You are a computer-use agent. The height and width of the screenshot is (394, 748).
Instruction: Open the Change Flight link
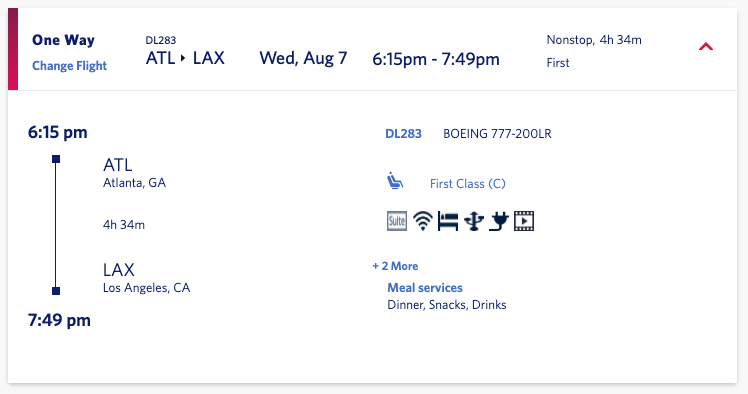click(x=69, y=66)
